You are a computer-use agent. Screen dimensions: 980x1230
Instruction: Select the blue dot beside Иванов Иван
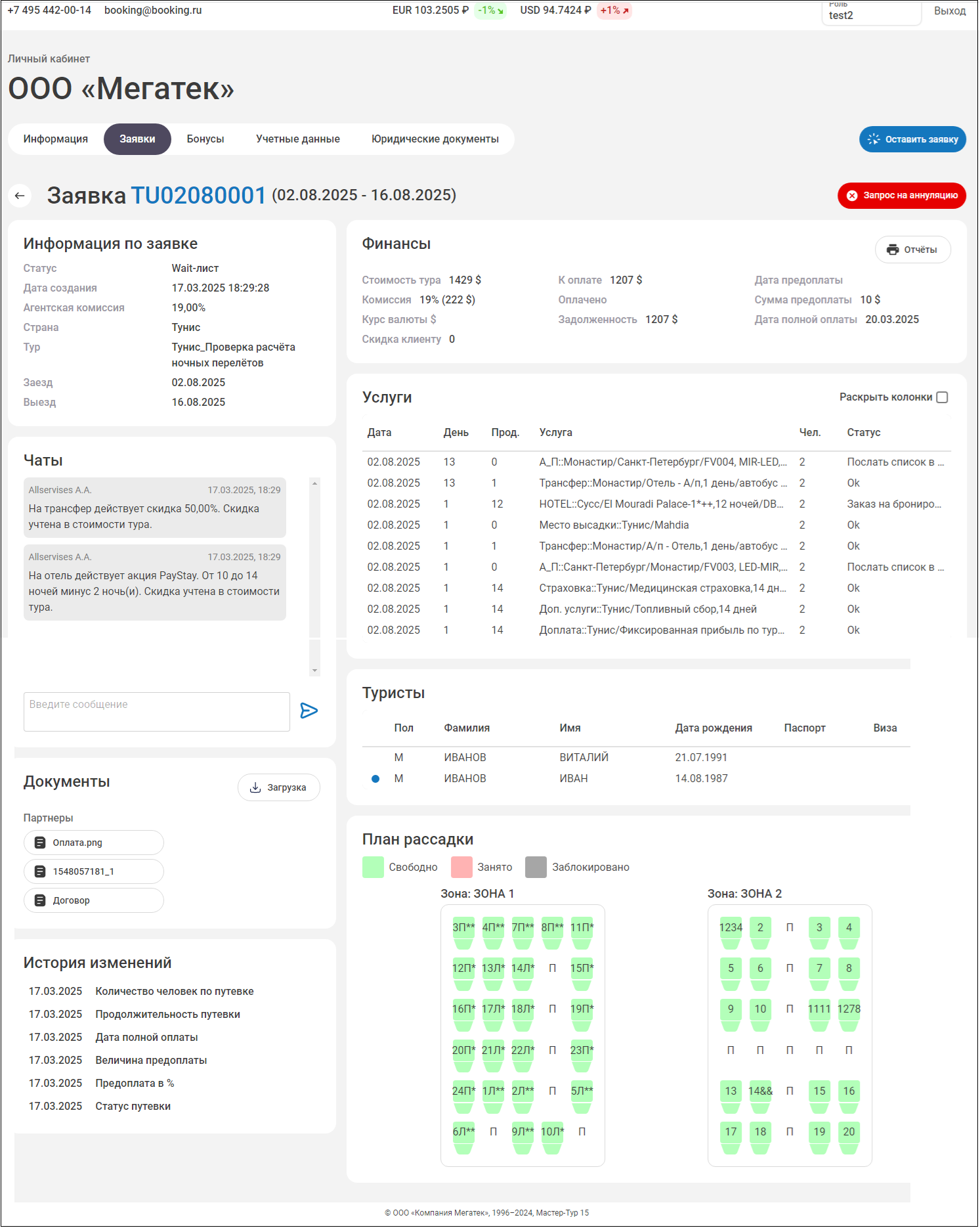375,779
